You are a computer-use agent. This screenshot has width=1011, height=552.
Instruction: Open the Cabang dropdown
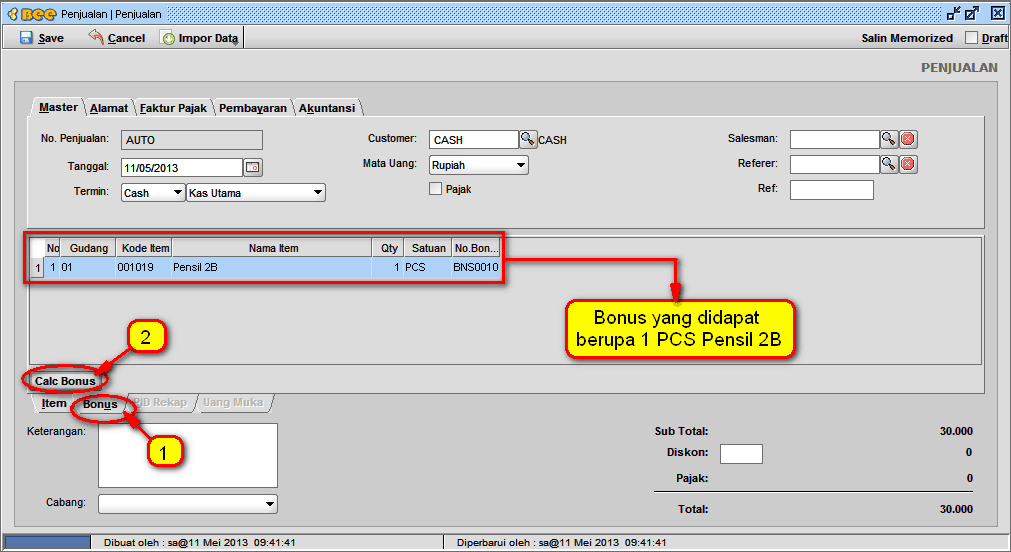pyautogui.click(x=188, y=504)
